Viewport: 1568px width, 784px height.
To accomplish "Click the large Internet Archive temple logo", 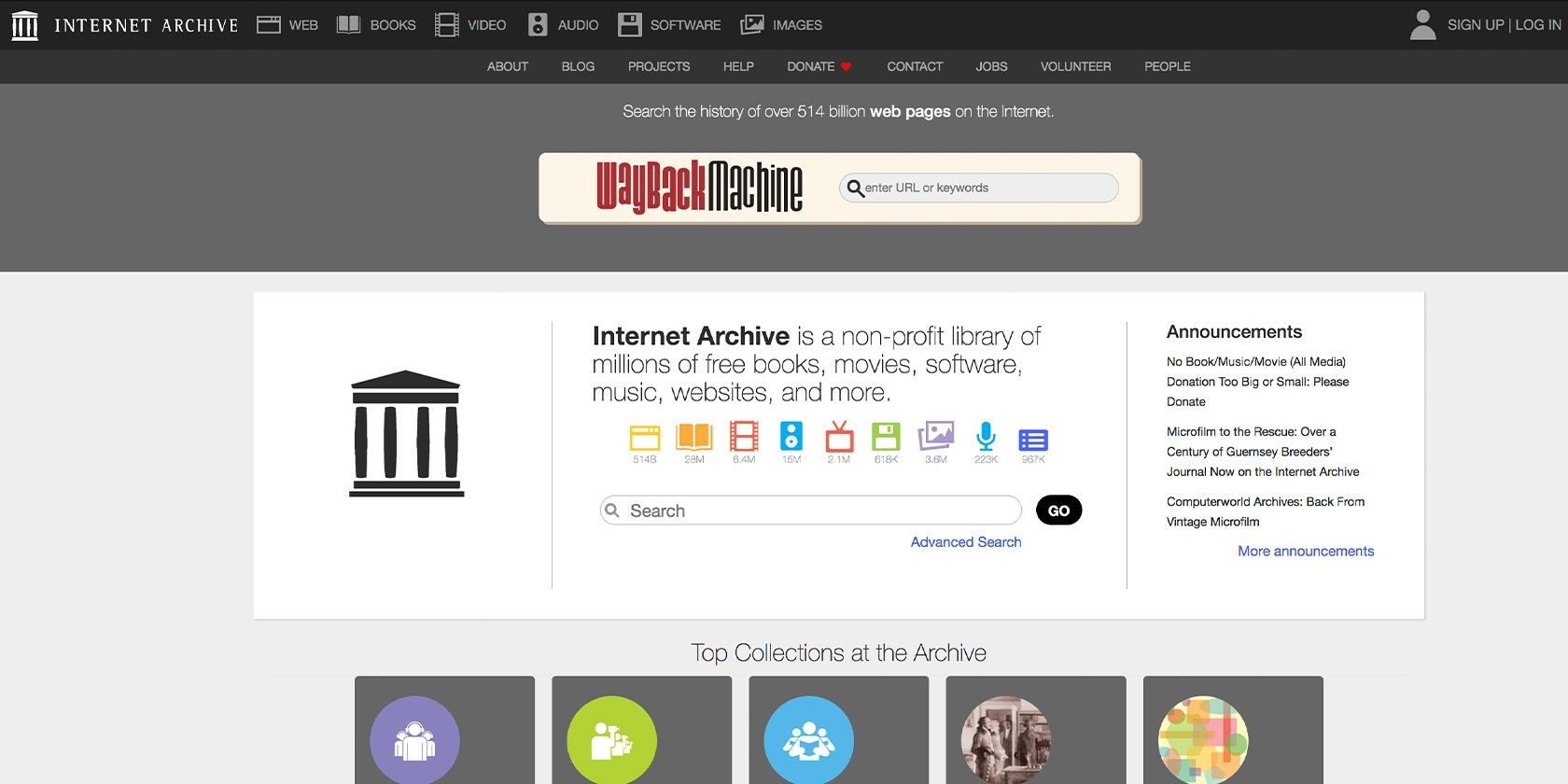I will [x=406, y=434].
